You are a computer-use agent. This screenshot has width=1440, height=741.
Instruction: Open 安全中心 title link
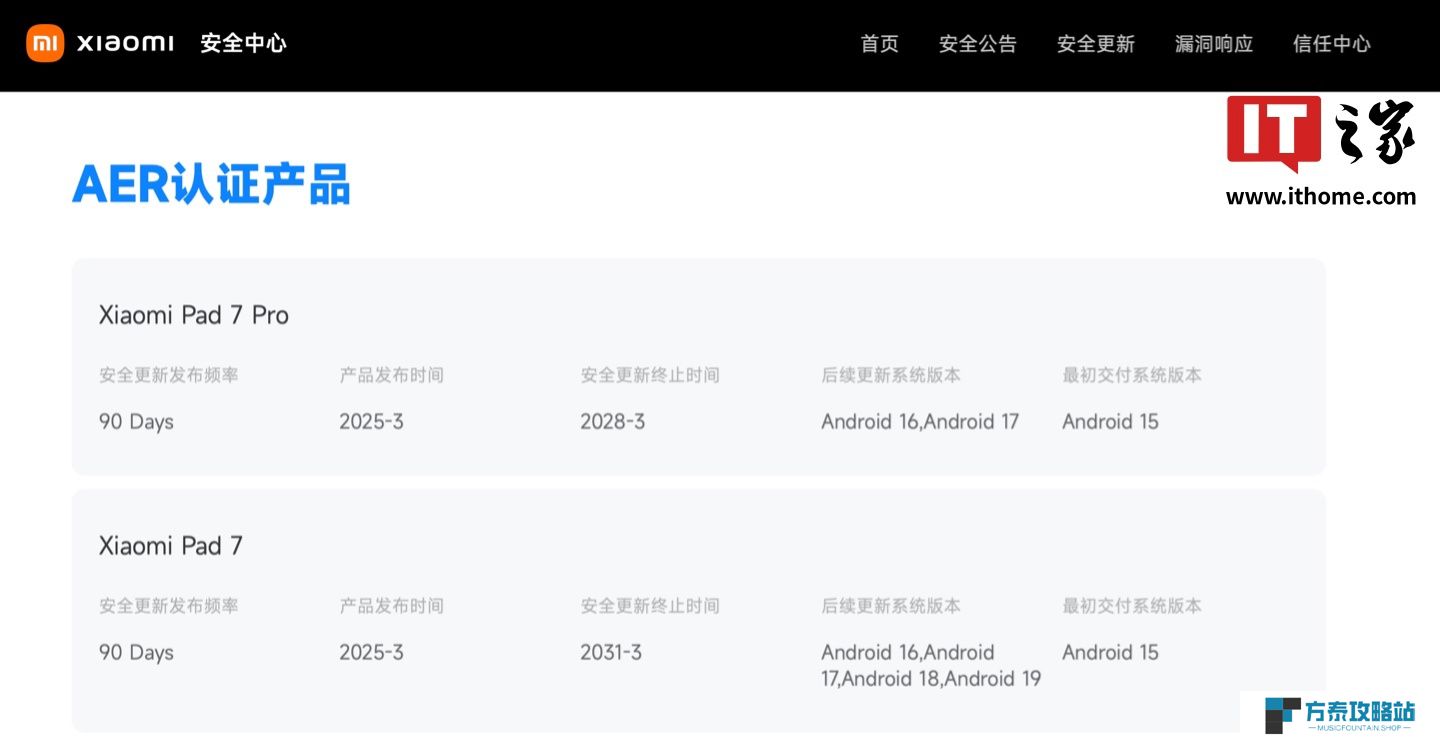(243, 43)
